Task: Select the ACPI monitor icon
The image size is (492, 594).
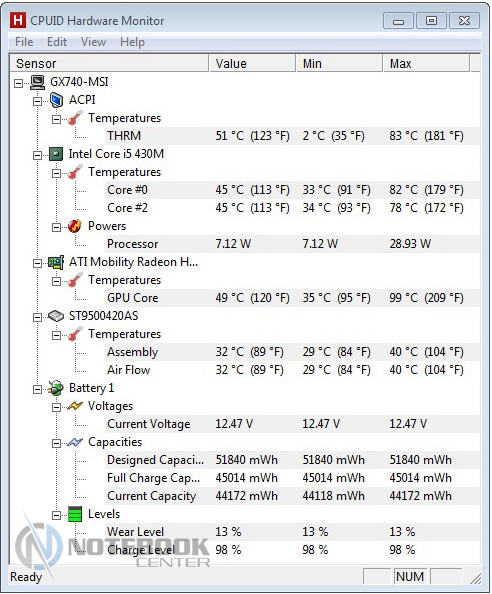Action: (56, 100)
